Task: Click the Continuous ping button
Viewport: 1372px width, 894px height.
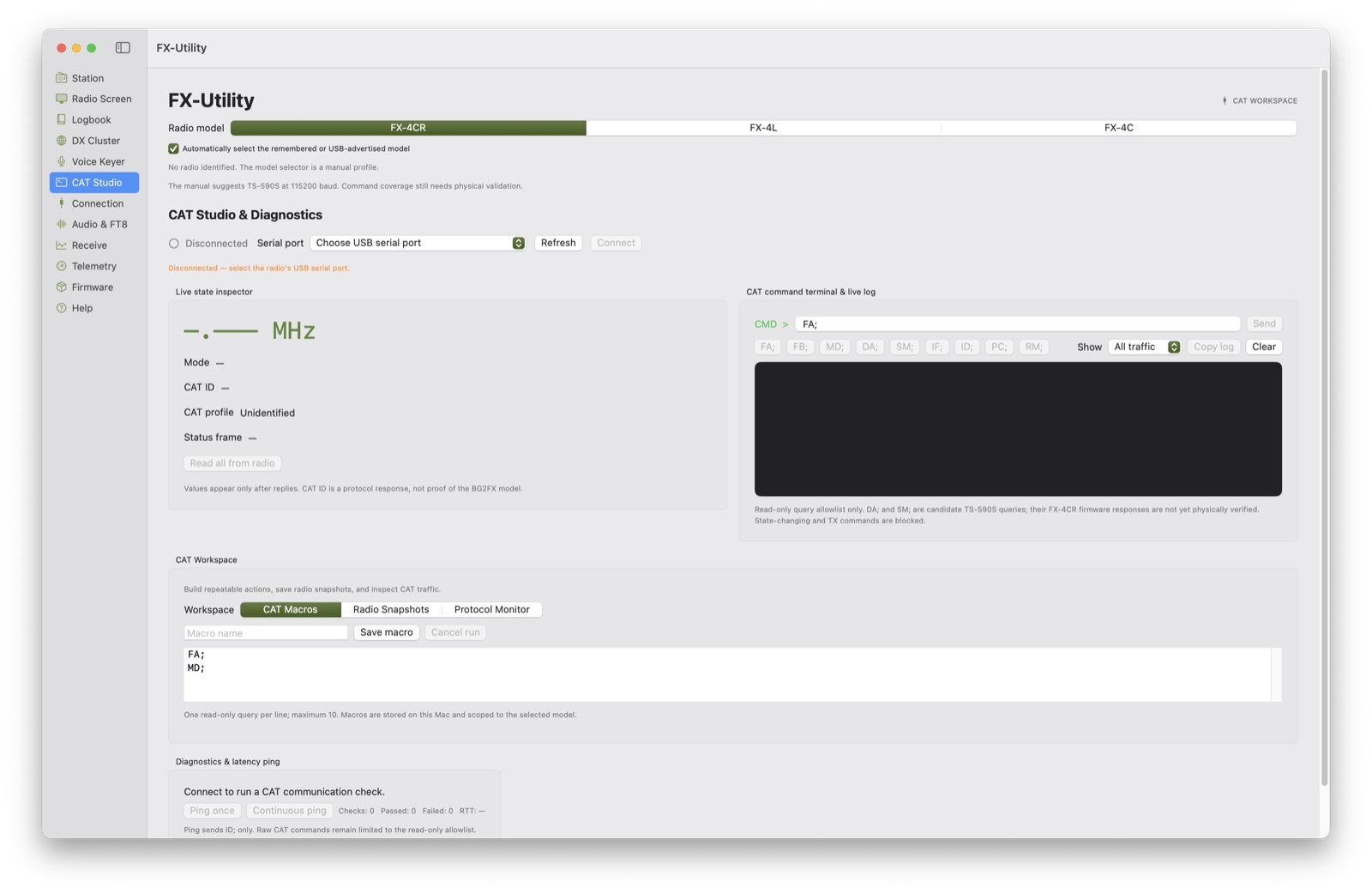Action: point(290,811)
